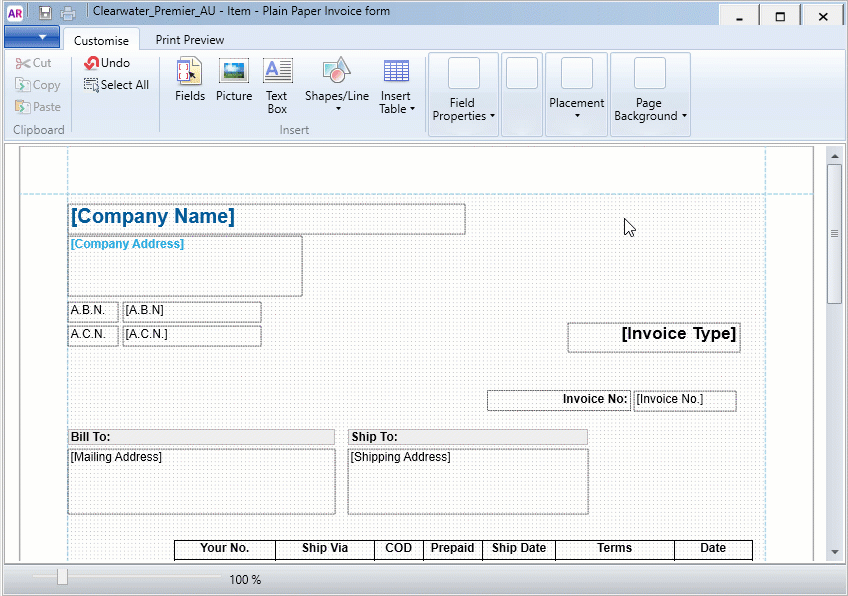The width and height of the screenshot is (848, 596).
Task: Select the [Company Name] field
Action: 267,219
